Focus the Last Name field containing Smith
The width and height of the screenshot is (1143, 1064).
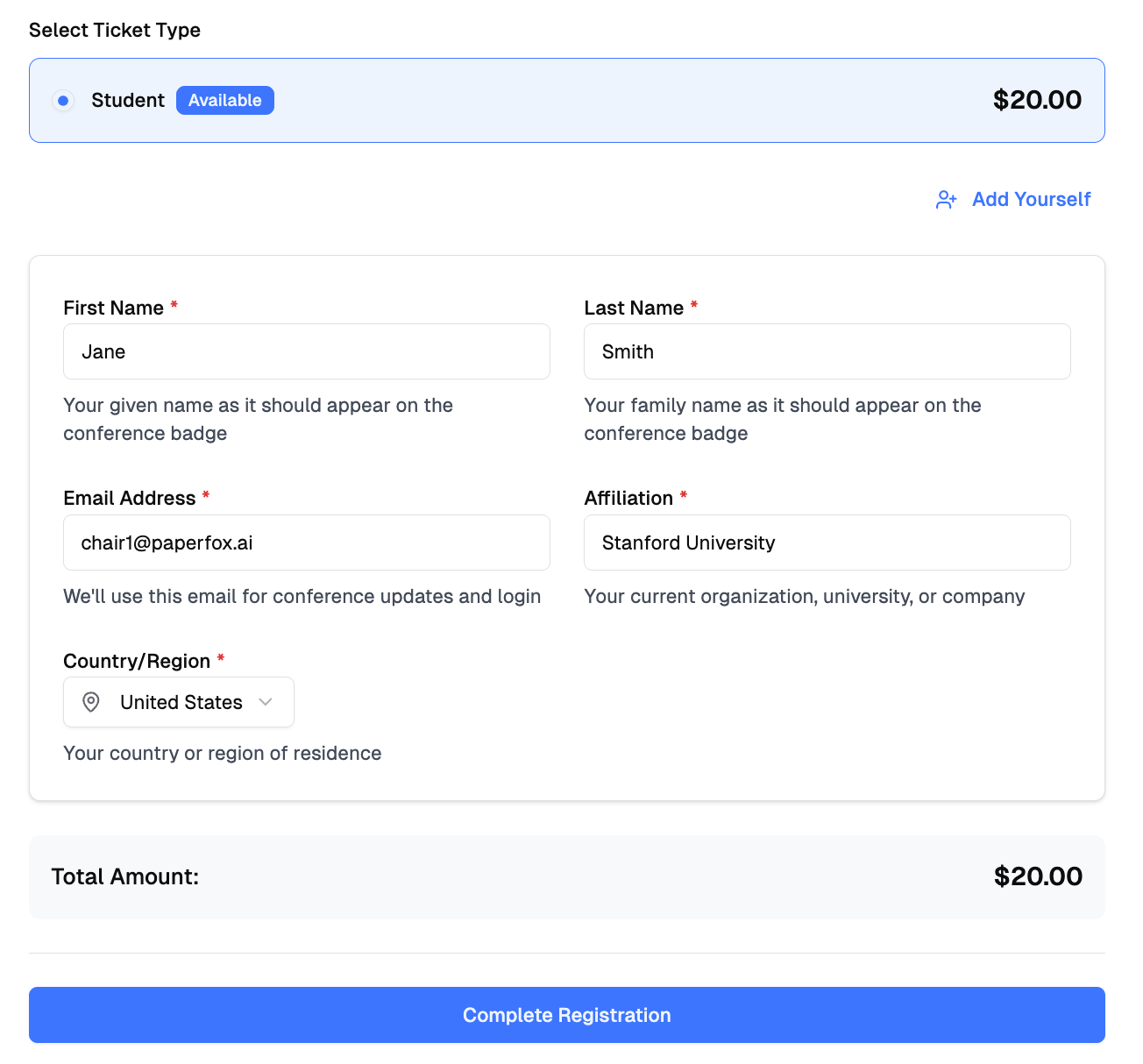point(827,351)
